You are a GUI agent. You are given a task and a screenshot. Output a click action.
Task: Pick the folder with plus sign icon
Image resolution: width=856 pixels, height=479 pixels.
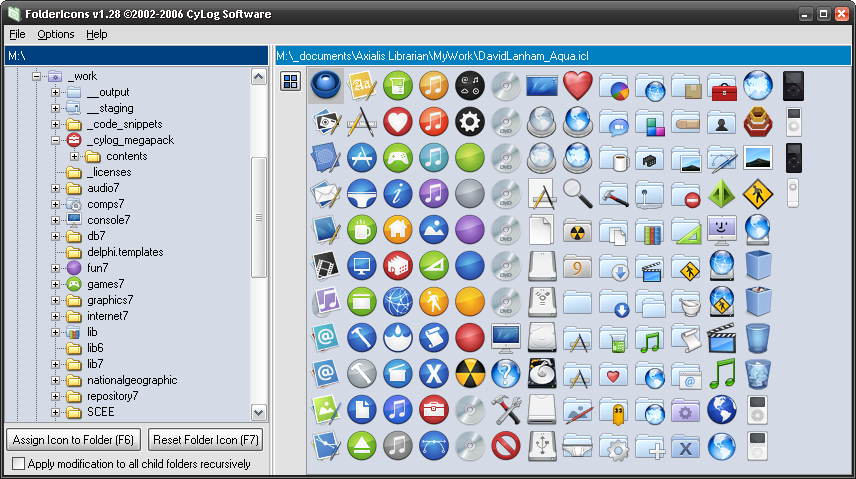click(x=650, y=447)
